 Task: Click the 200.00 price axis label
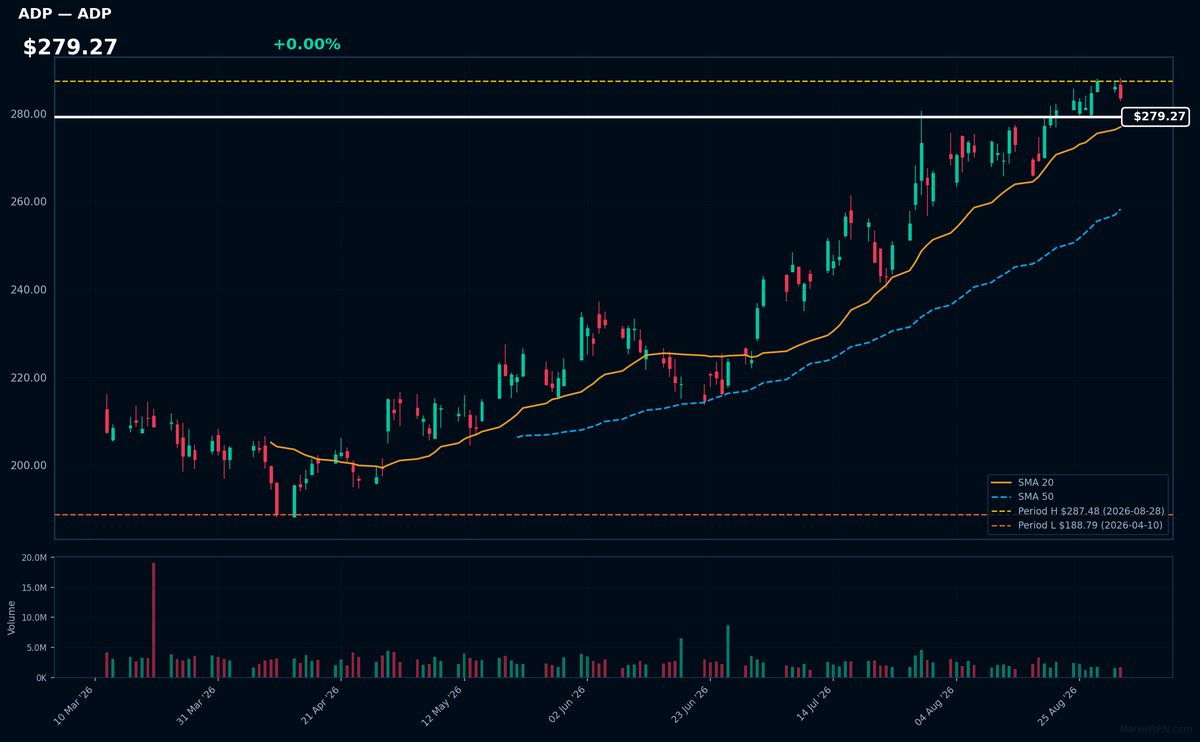[x=29, y=466]
